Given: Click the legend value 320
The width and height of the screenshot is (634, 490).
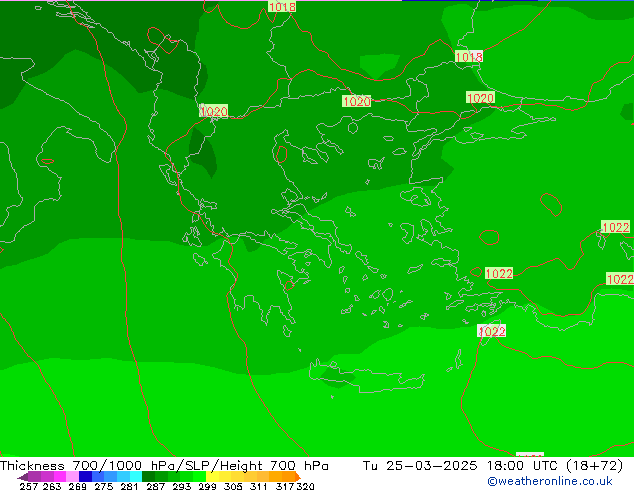Looking at the screenshot, I should click(305, 486).
